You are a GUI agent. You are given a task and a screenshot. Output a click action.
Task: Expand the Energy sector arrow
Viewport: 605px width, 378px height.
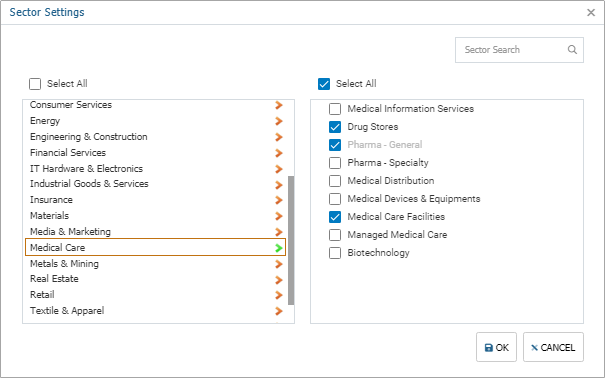[279, 121]
